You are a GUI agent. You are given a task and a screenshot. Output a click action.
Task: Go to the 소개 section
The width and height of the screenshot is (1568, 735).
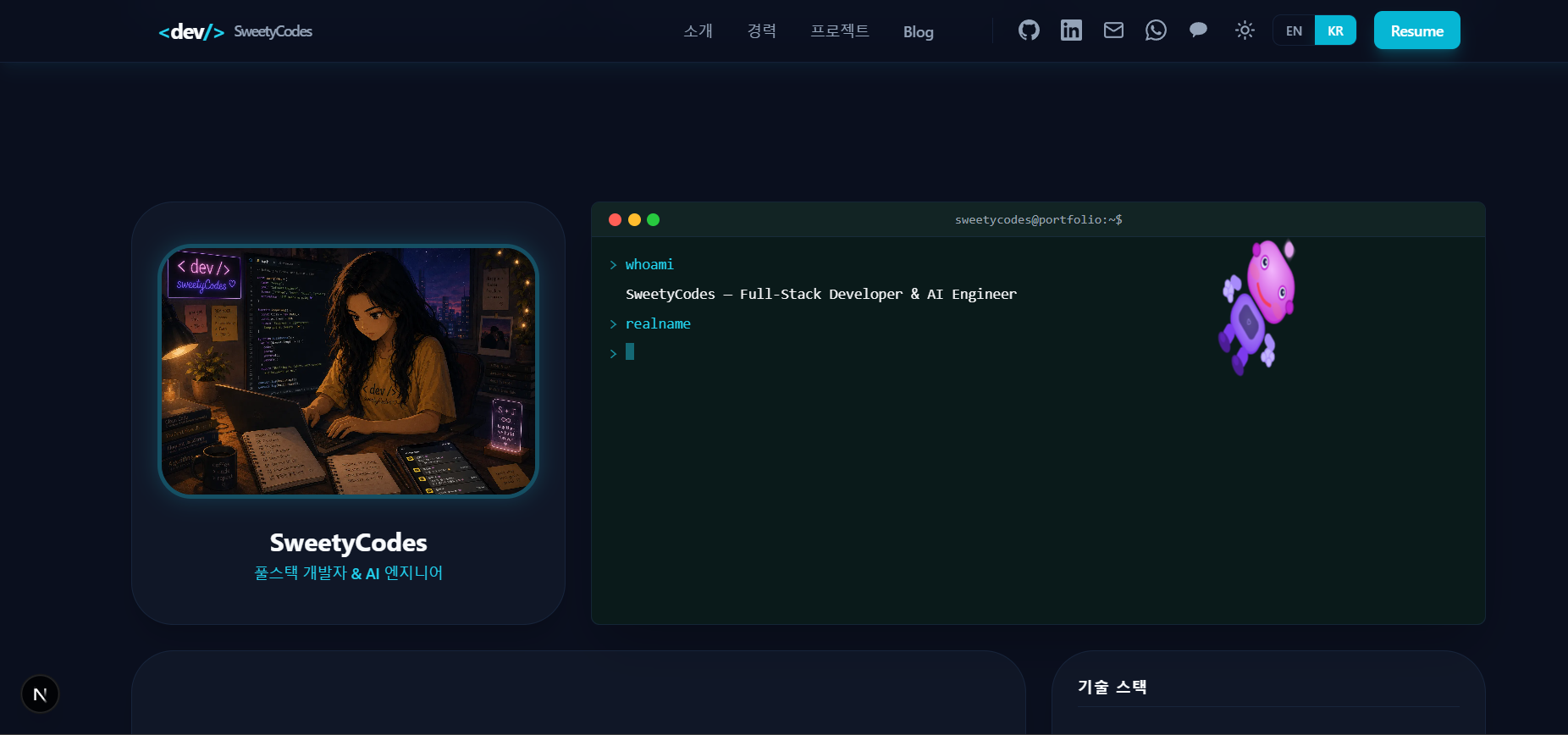[x=698, y=31]
